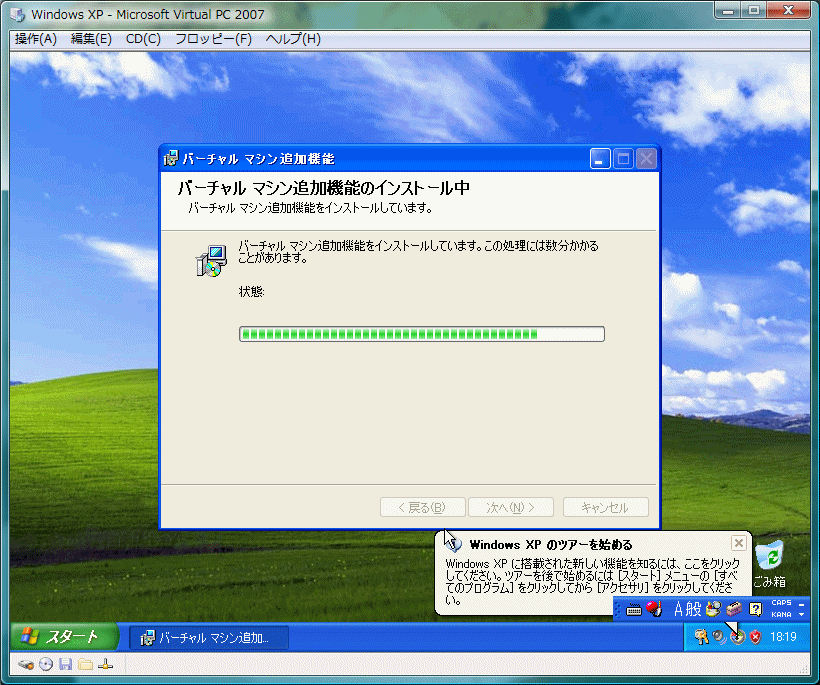Minimize the Virtual PC 2007 window

tap(728, 9)
